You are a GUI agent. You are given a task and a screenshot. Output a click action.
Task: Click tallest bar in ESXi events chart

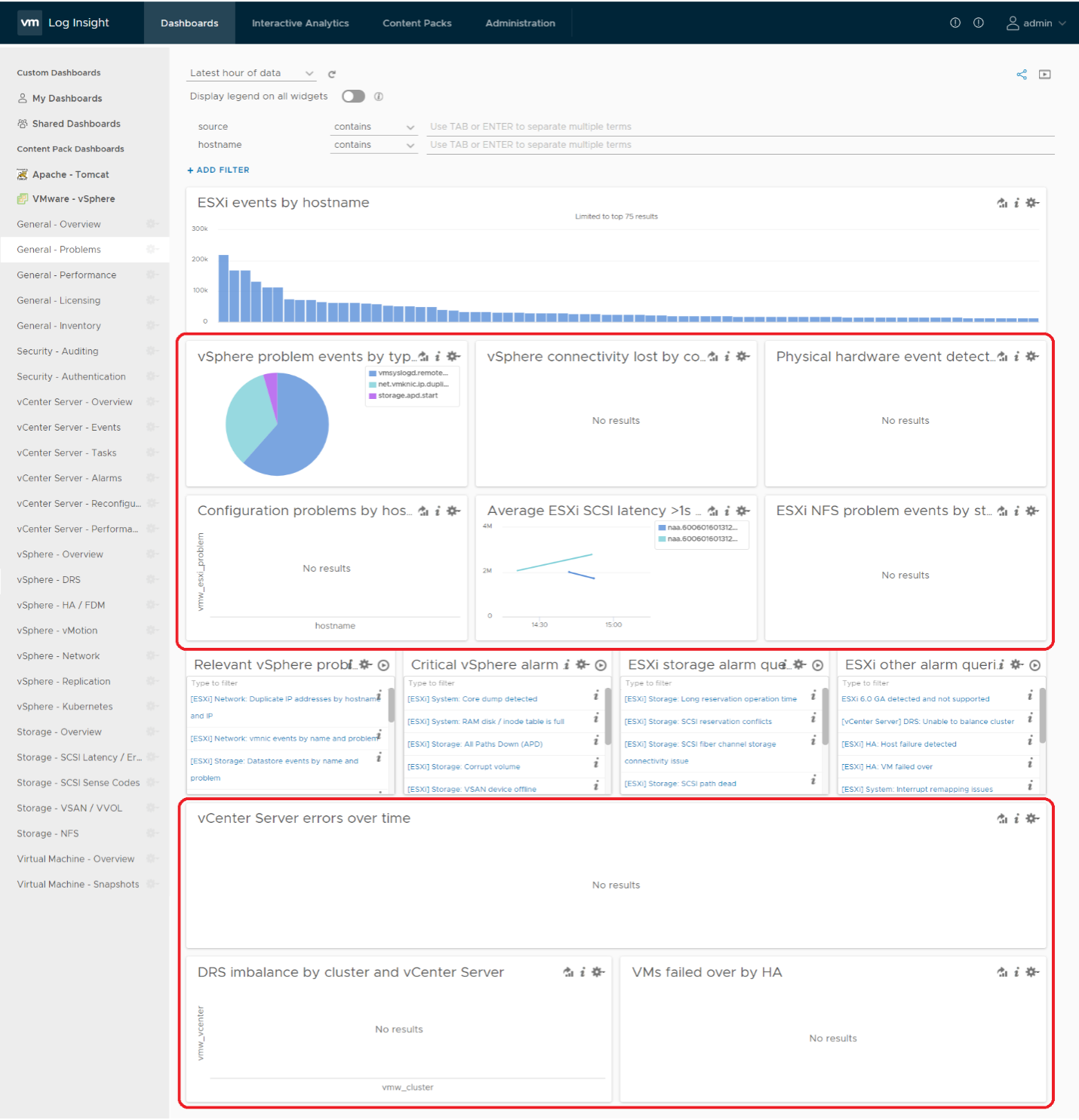click(x=223, y=288)
